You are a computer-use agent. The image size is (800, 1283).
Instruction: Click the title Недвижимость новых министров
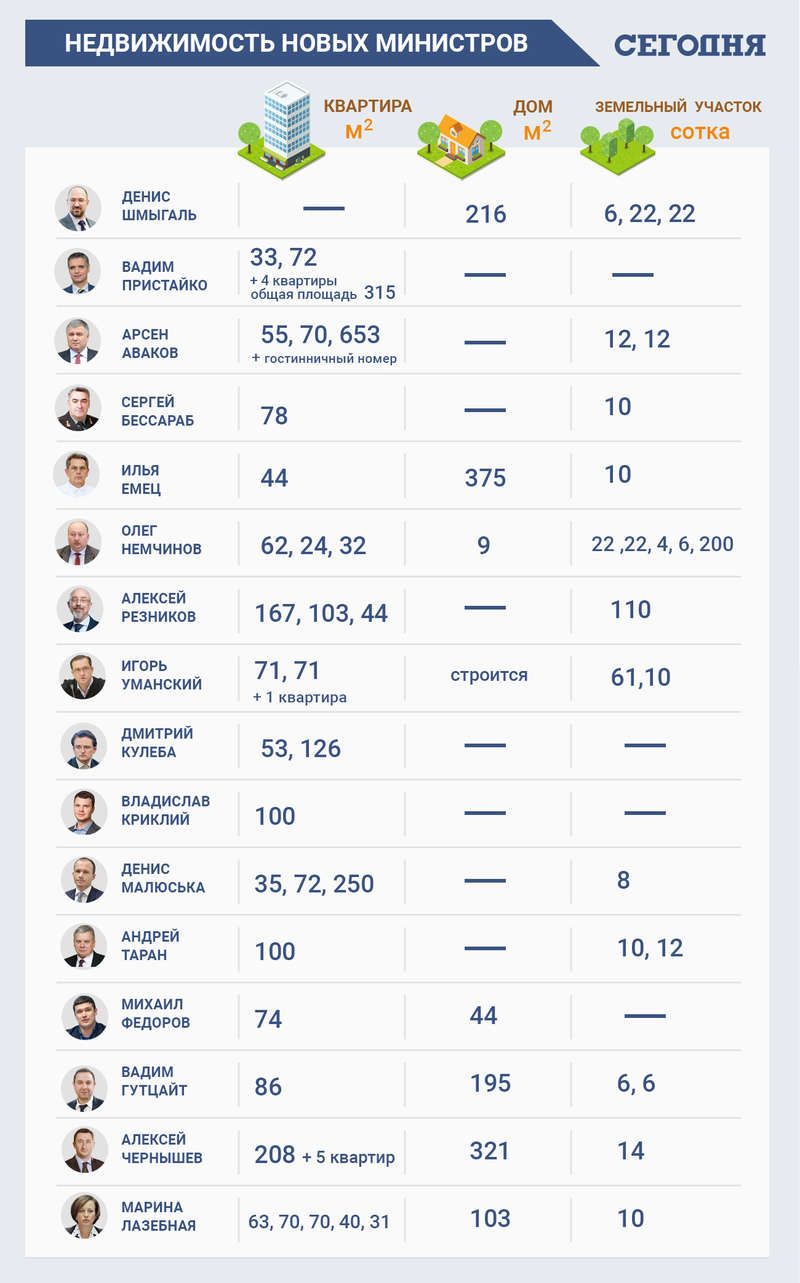click(x=296, y=43)
